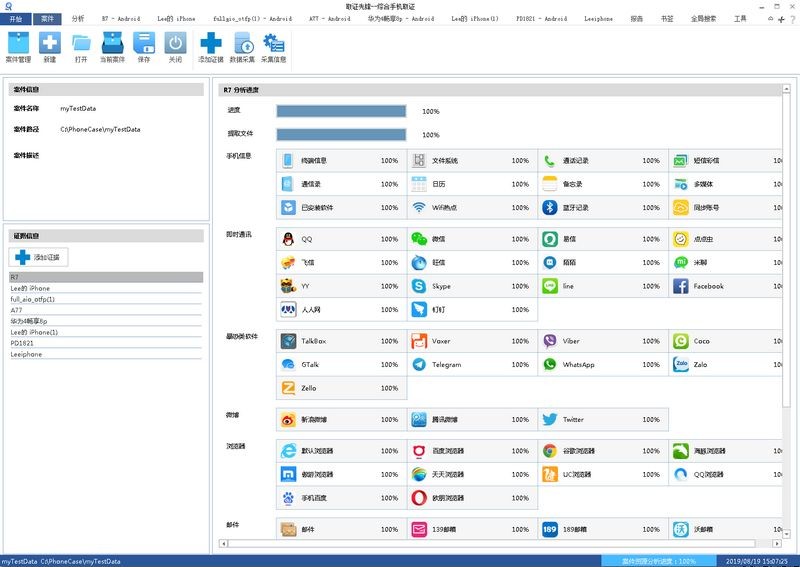Image resolution: width=800 pixels, height=567 pixels.
Task: Click the 日历 calendar icon
Action: pos(419,184)
